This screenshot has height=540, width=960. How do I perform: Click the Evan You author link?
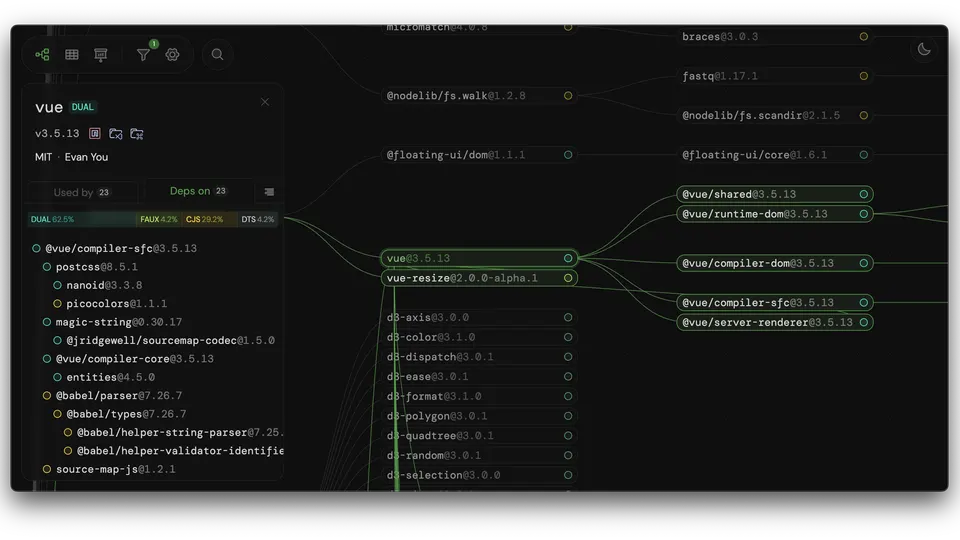[86, 157]
